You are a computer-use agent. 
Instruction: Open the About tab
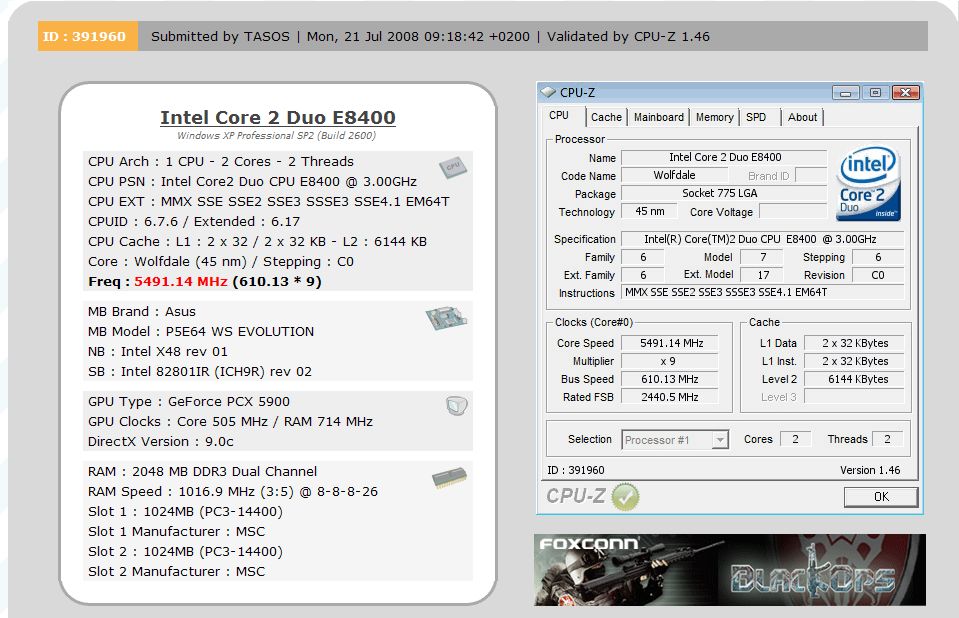(802, 117)
